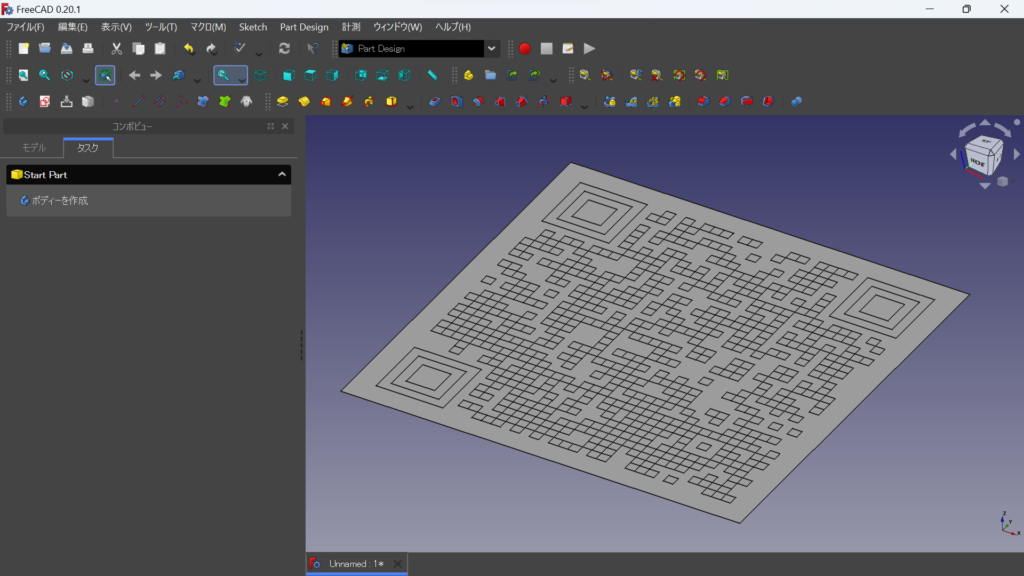Image resolution: width=1024 pixels, height=576 pixels.
Task: Close the コンボビュー panel
Action: (285, 126)
